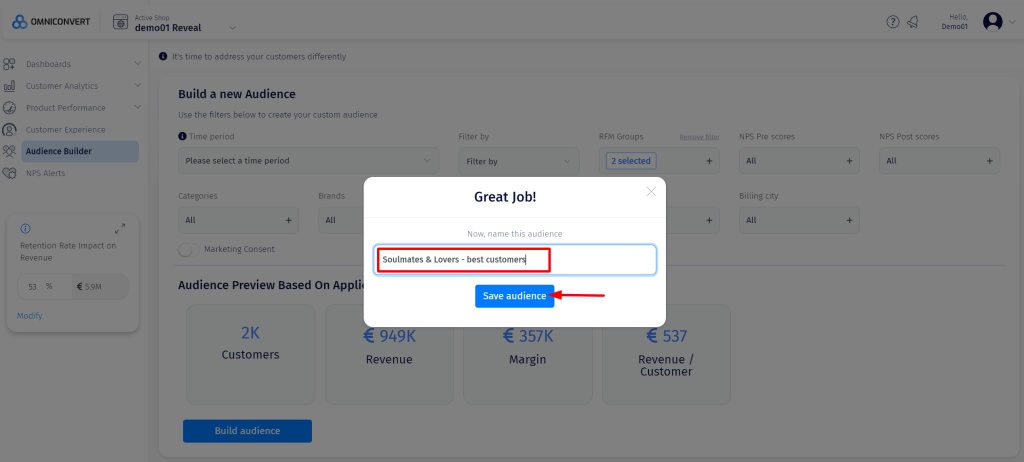This screenshot has height=462, width=1024.
Task: Expand the Product Performance submenu
Action: (137, 108)
